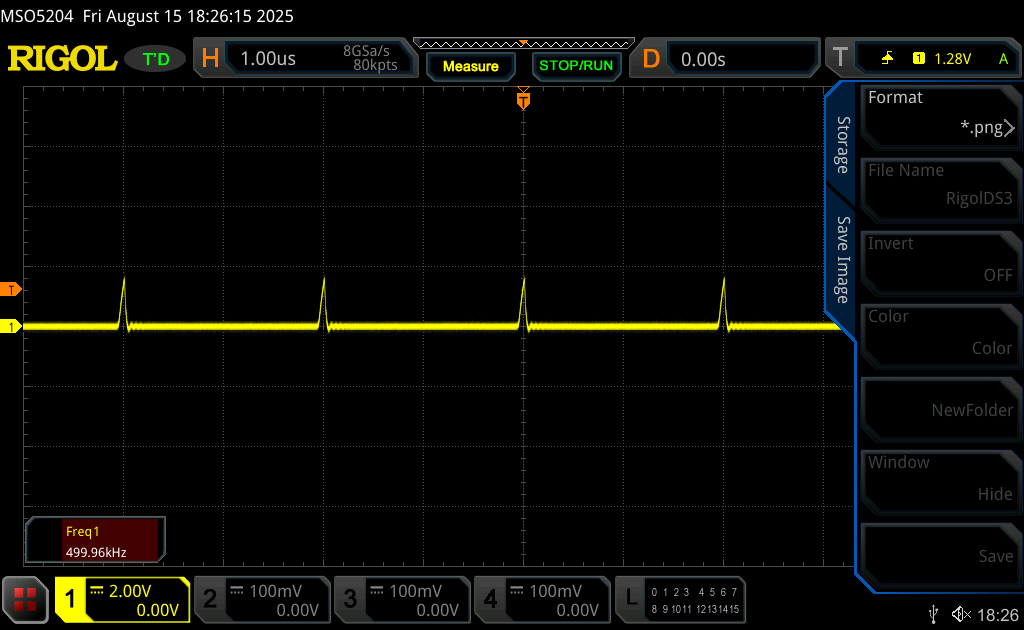Screen dimensions: 1024x630
Task: Toggle channel 2 on
Action: pos(261,599)
